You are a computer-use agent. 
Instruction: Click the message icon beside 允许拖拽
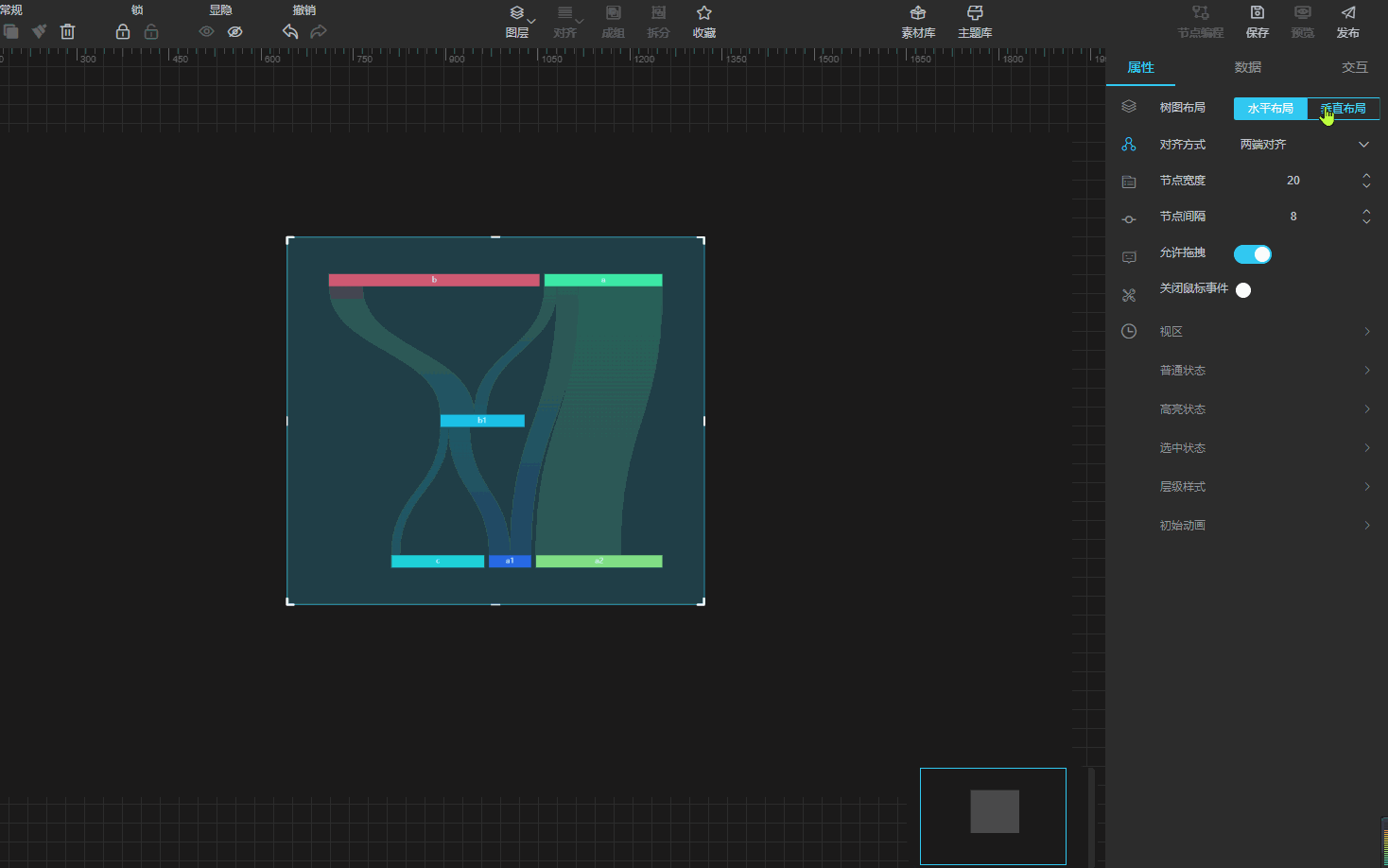pyautogui.click(x=1129, y=257)
